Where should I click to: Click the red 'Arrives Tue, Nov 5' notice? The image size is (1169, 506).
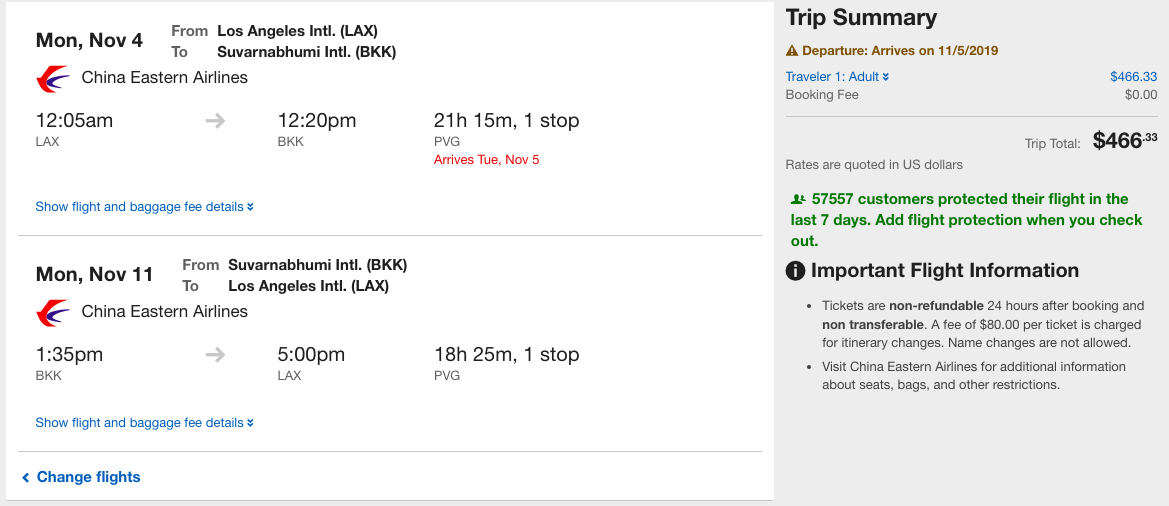click(x=486, y=160)
